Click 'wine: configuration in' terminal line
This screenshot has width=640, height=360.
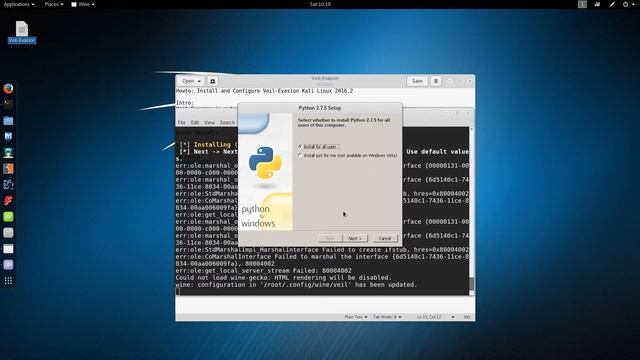point(296,284)
